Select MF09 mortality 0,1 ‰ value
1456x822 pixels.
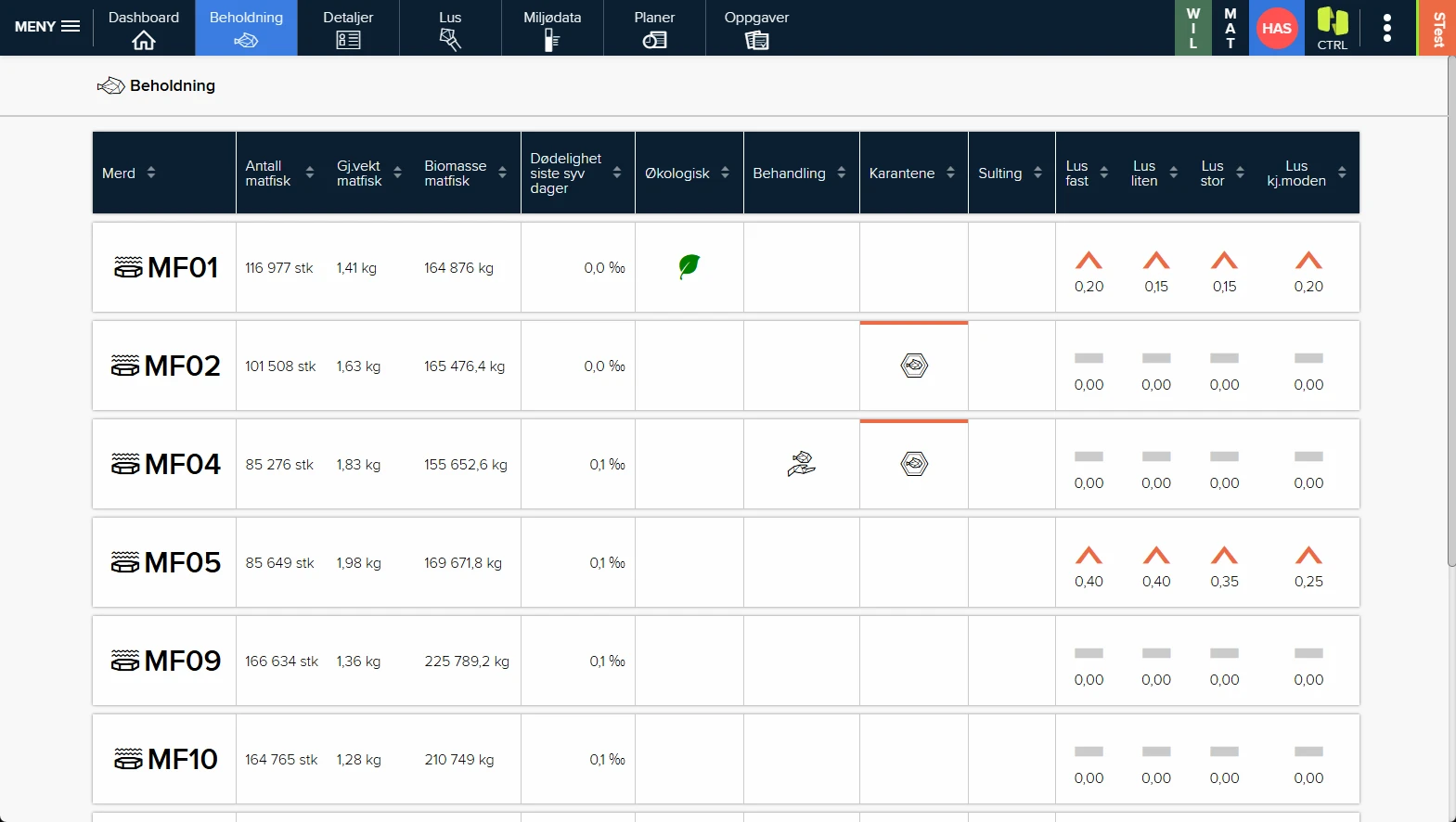coord(607,661)
